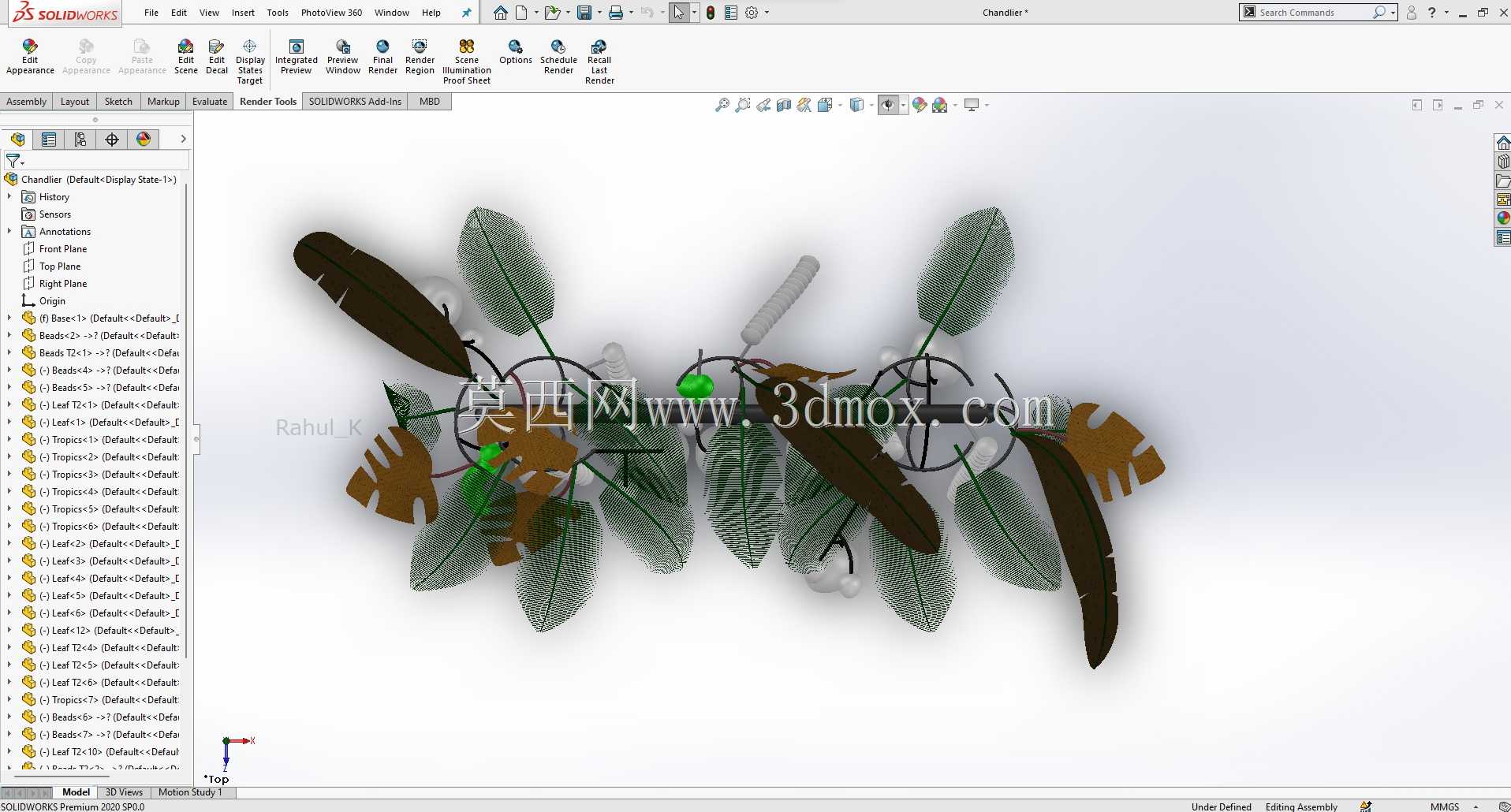Expand the Base<1> component
Screen dimensions: 1511x812
pos(9,318)
